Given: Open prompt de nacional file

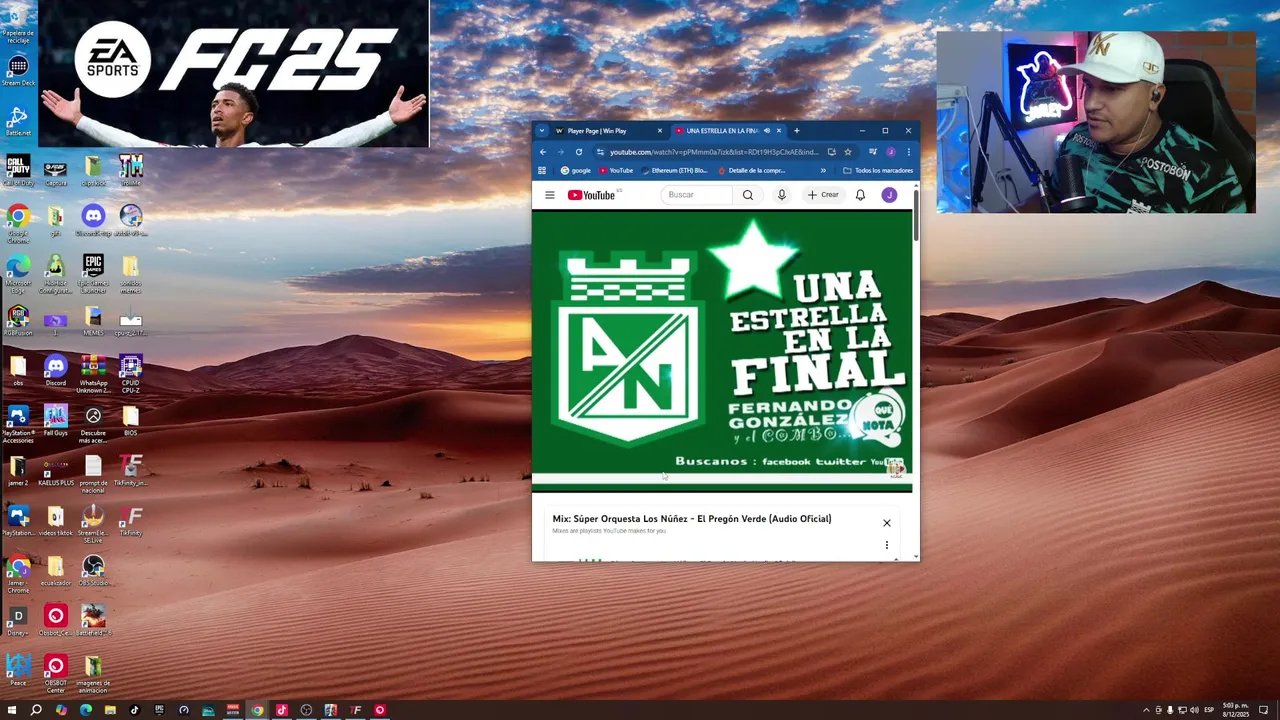Looking at the screenshot, I should 93,474.
